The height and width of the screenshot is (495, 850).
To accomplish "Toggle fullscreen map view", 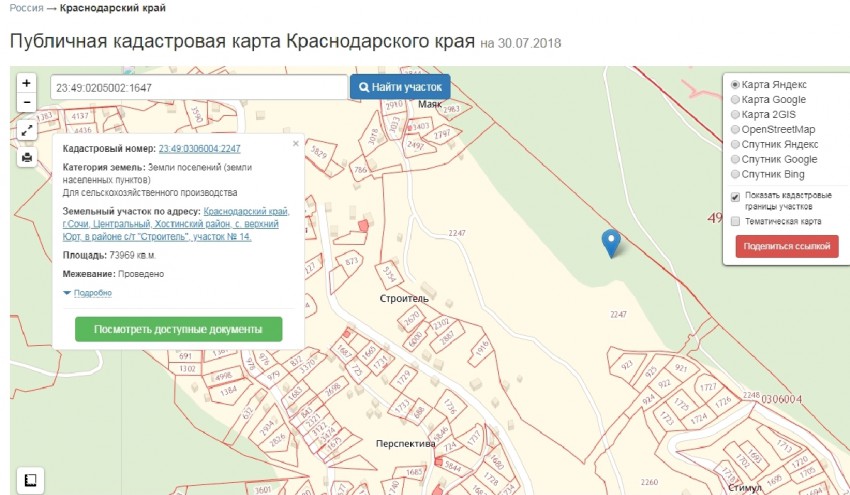I will click(x=27, y=130).
